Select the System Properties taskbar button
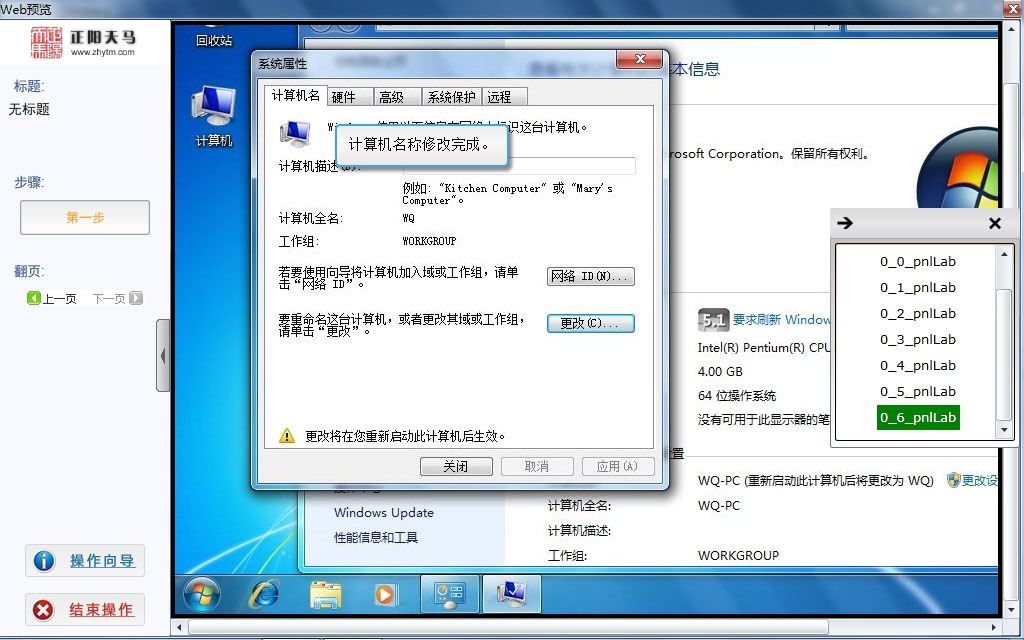1024x640 pixels. (511, 593)
